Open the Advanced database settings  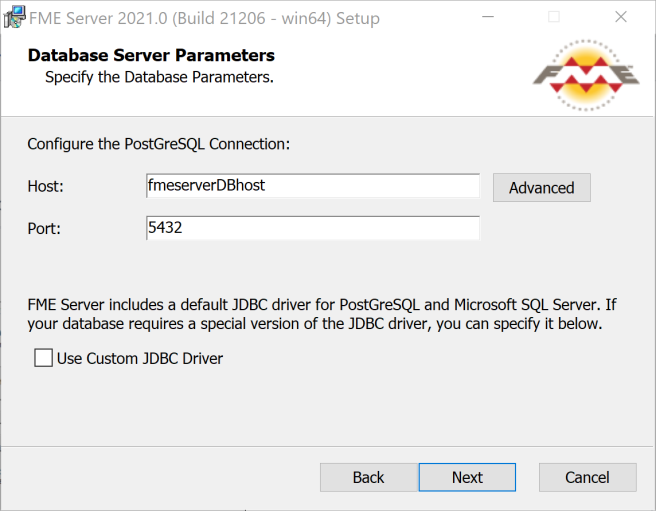tap(541, 188)
